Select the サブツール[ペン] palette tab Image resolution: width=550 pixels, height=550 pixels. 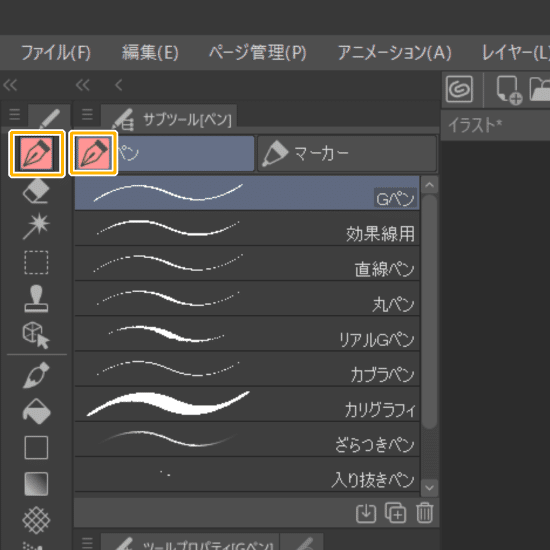tap(169, 118)
